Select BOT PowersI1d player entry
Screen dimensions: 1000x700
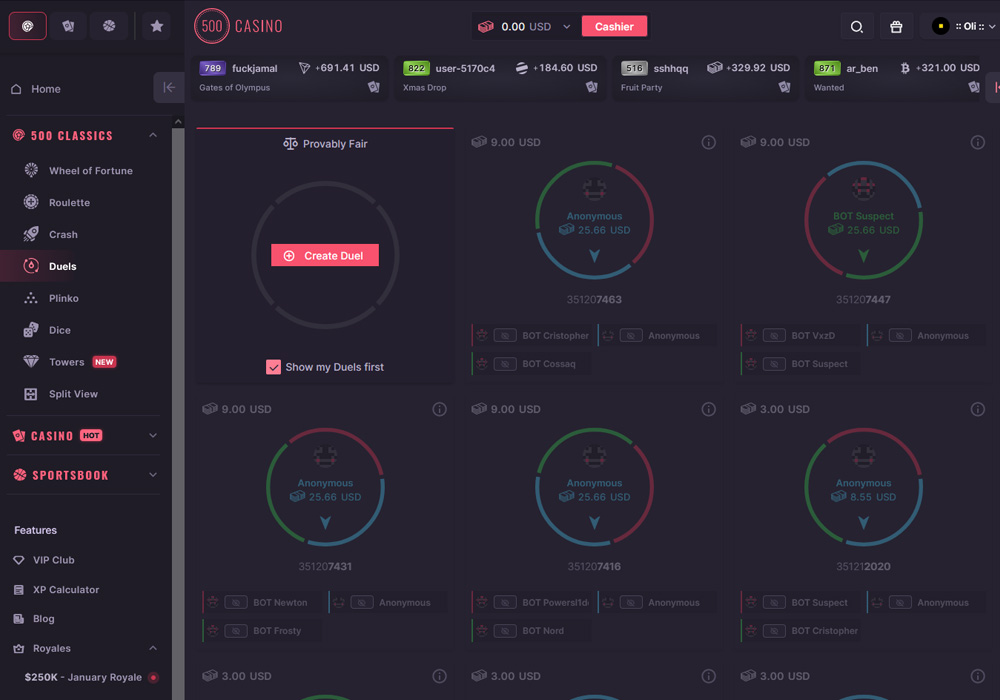531,602
